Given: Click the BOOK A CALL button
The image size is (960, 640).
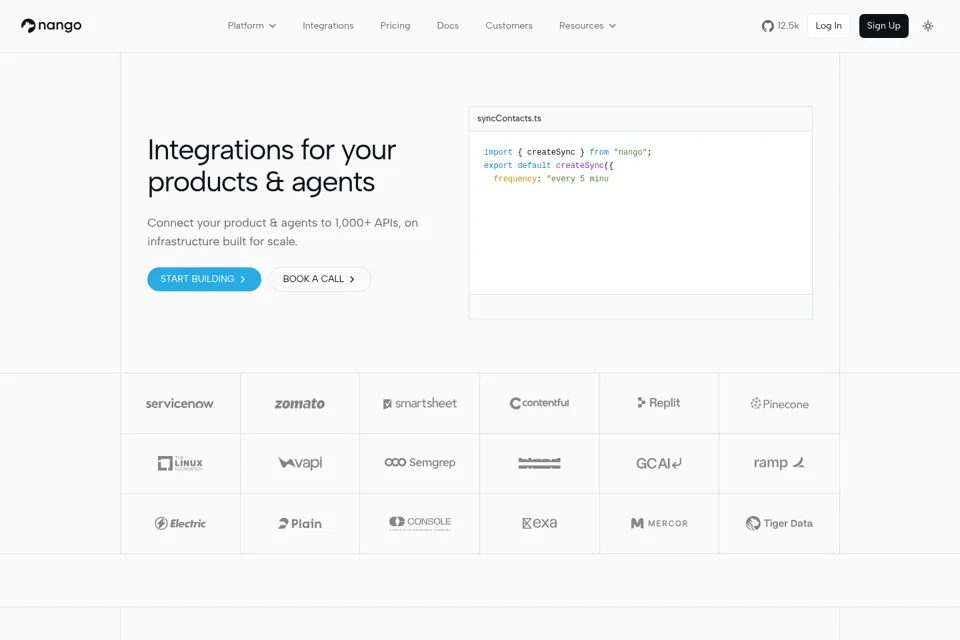Looking at the screenshot, I should pyautogui.click(x=320, y=279).
